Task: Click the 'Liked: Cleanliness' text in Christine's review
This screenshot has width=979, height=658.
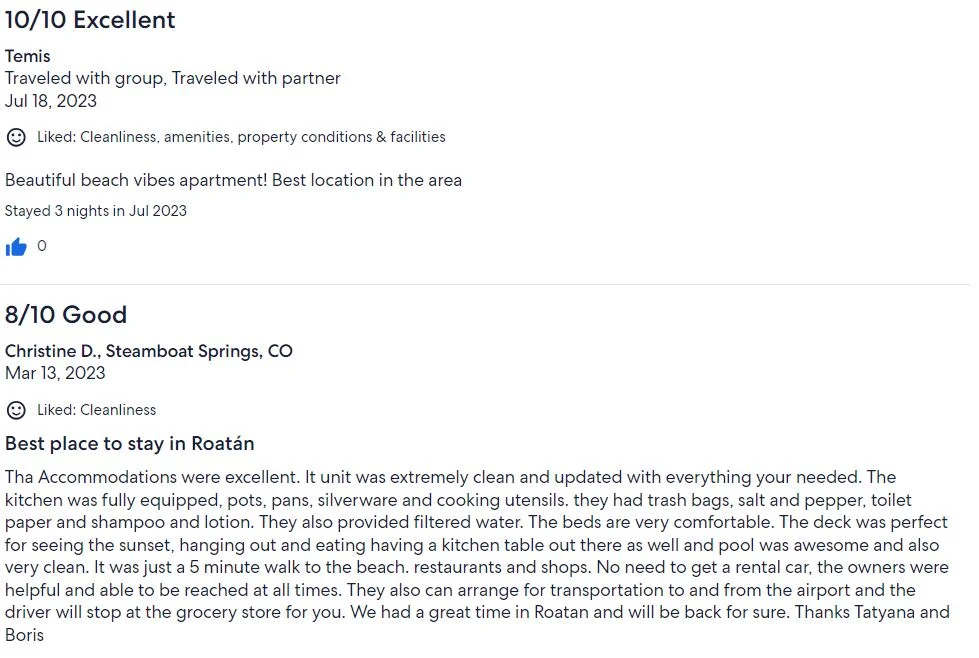Action: point(96,410)
